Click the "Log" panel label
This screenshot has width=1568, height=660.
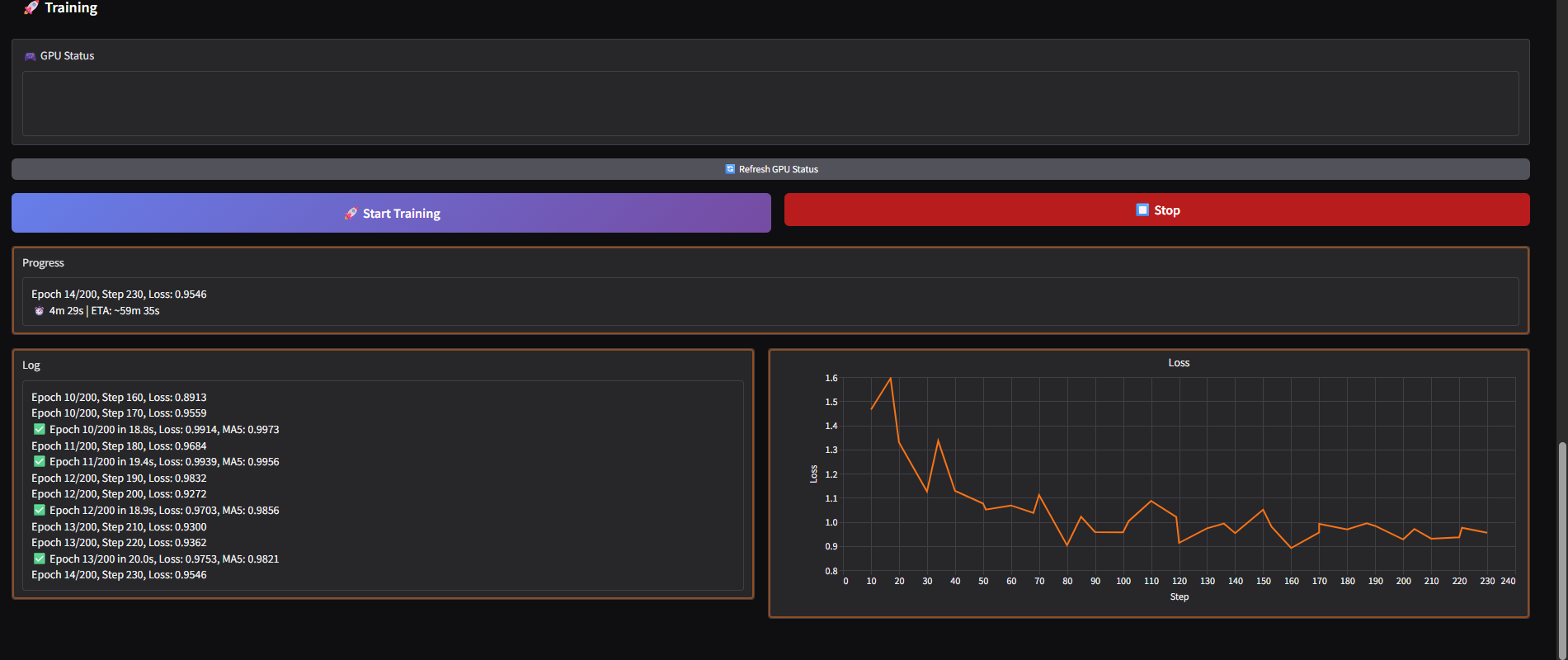pyautogui.click(x=31, y=365)
